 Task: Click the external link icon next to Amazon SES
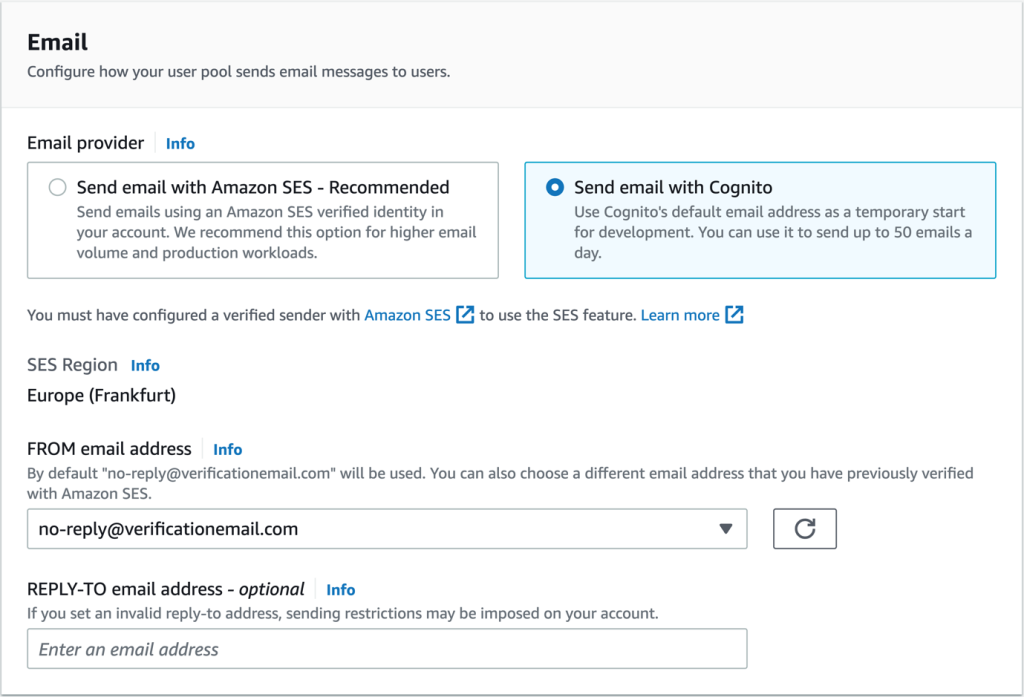tap(463, 314)
